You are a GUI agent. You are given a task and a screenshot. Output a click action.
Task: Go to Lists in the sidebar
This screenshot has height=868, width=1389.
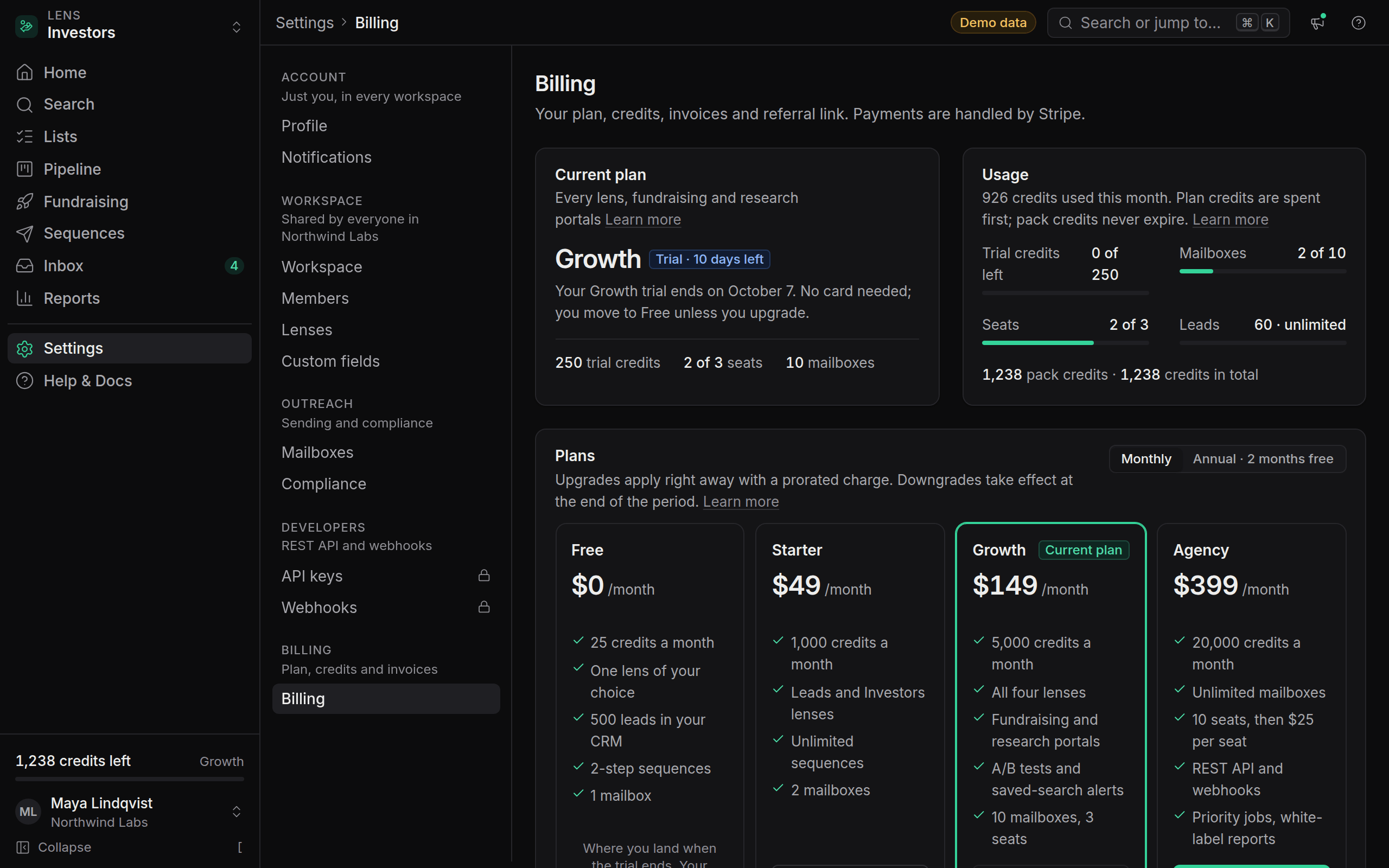click(130, 137)
